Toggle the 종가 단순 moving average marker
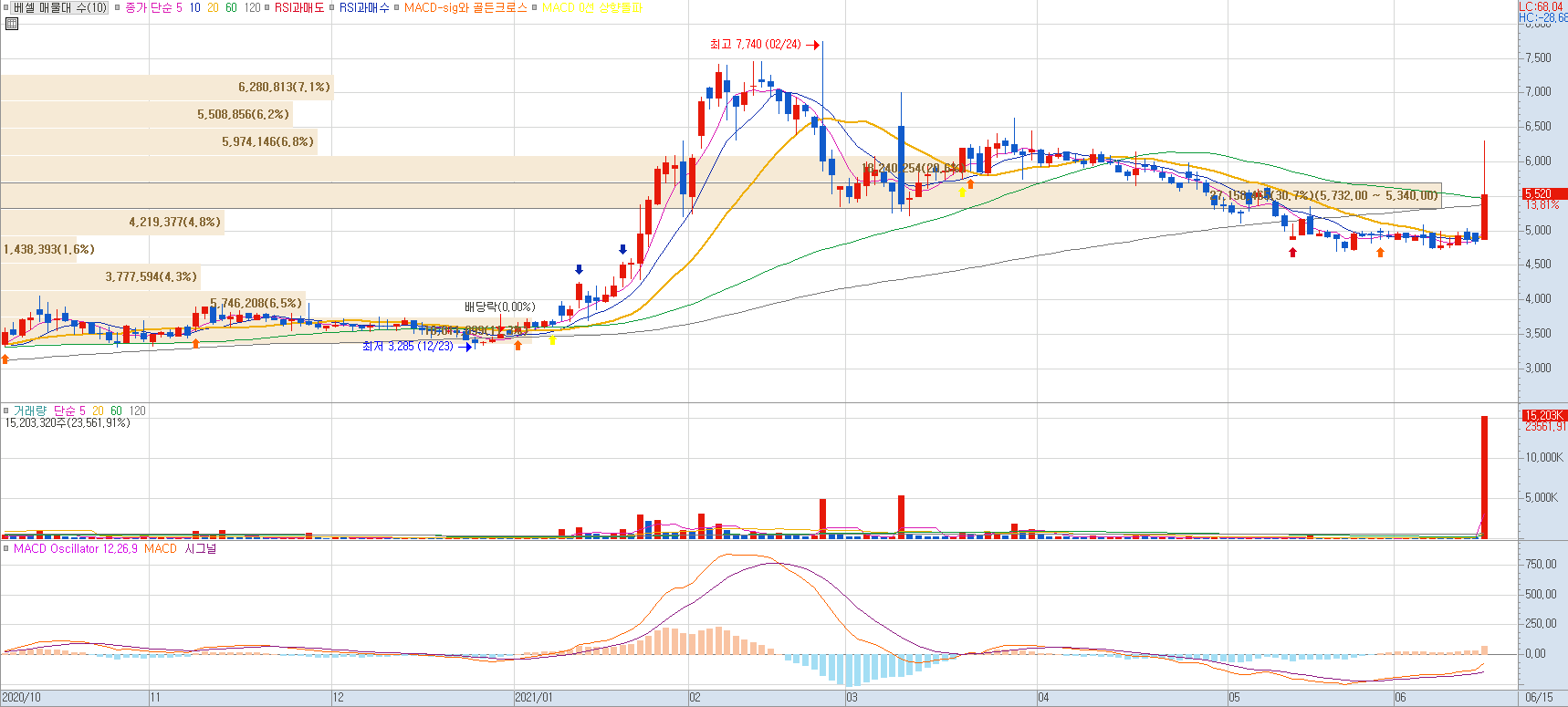This screenshot has height=707, width=1568. coord(118,8)
